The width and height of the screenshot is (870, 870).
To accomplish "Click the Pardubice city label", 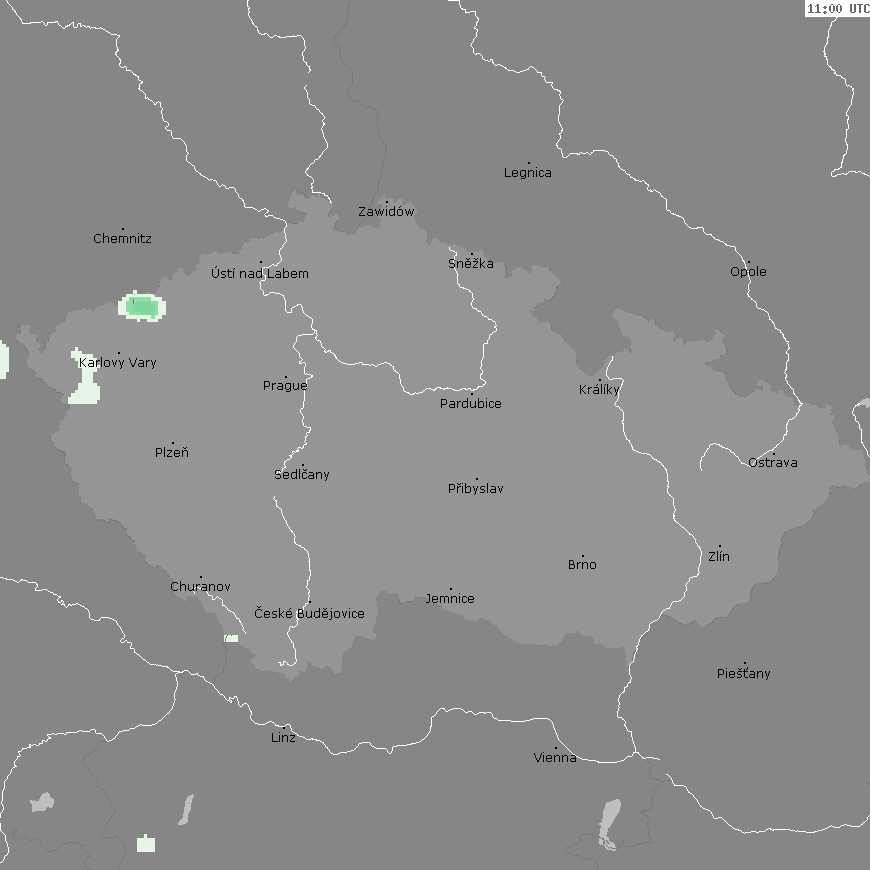I will pyautogui.click(x=471, y=404).
